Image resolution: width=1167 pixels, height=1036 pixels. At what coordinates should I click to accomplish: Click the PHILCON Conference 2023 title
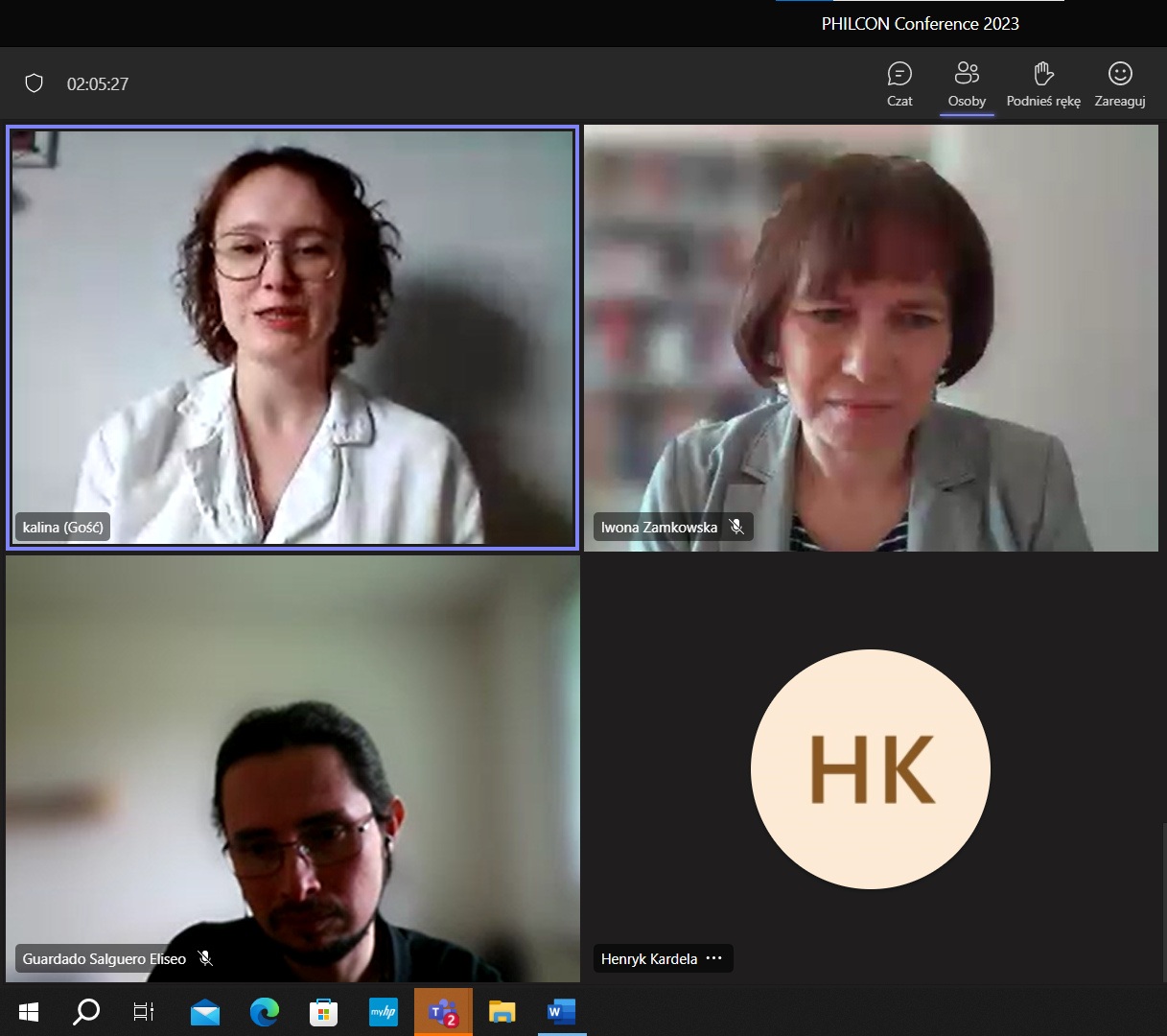920,23
